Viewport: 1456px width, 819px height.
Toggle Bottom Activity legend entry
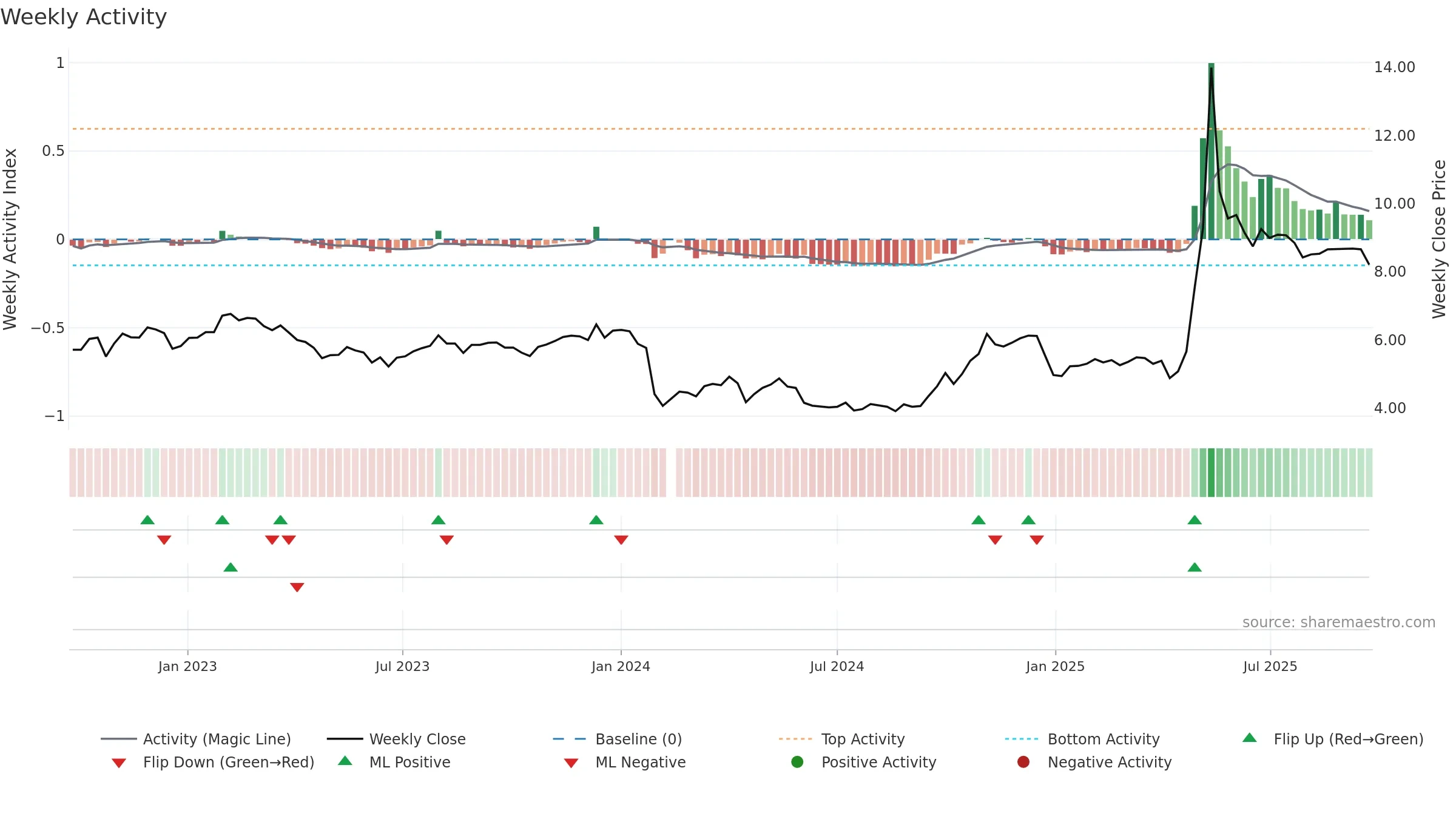tap(1082, 739)
